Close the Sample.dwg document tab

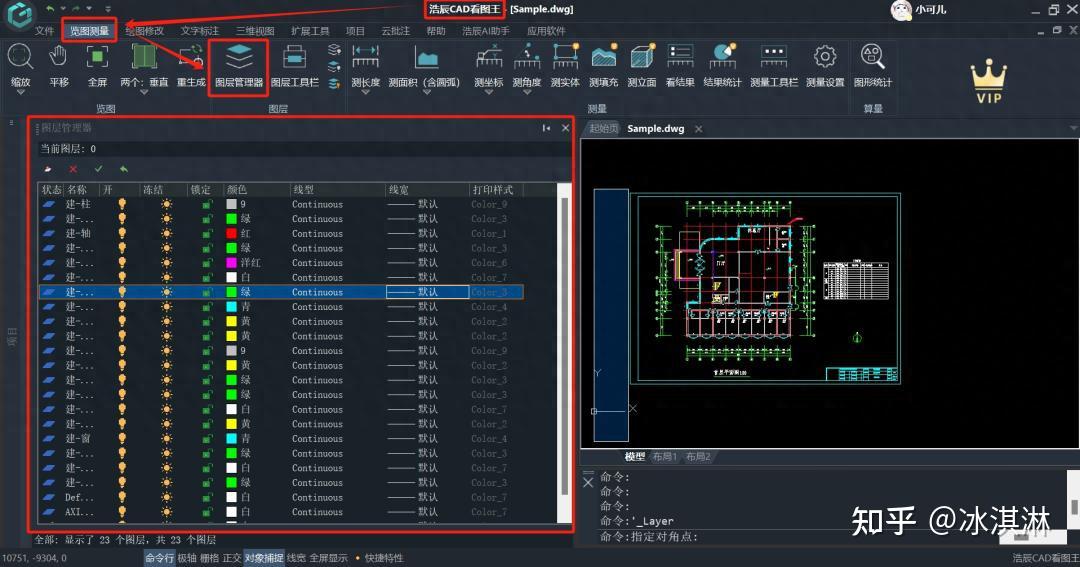(698, 129)
